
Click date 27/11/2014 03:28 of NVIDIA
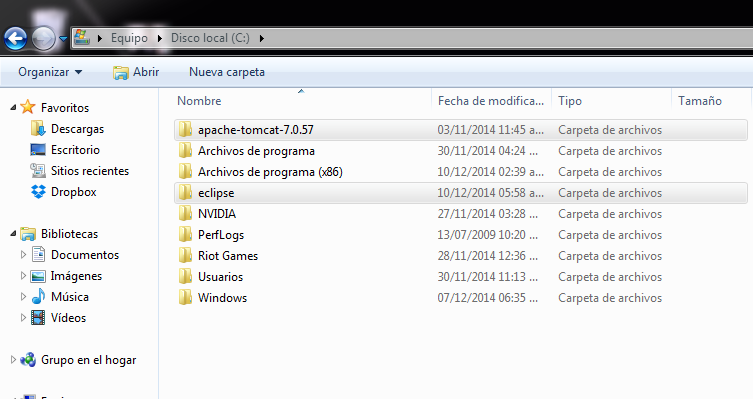(x=487, y=214)
